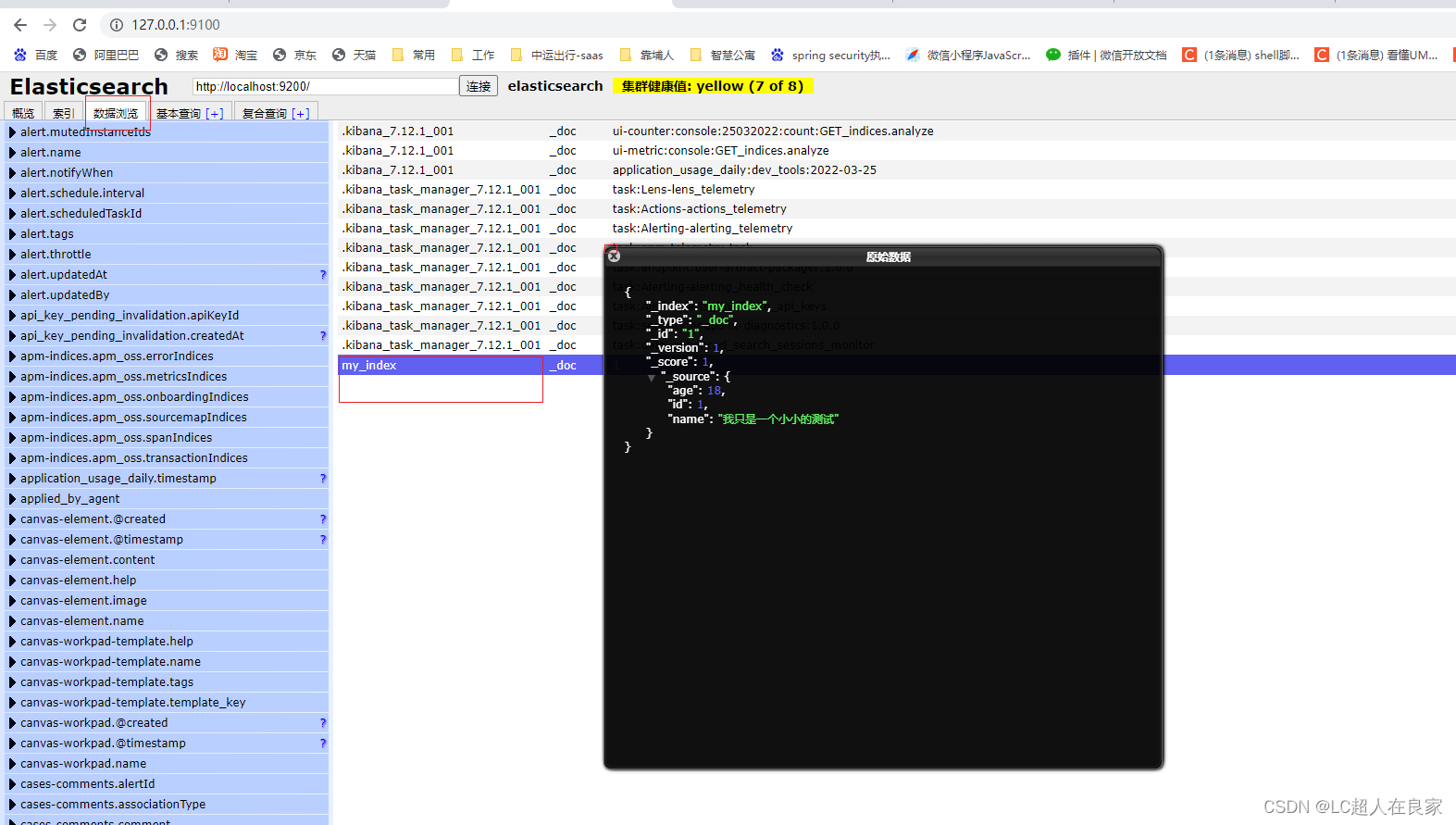The image size is (1456, 825).
Task: Select the row task:Actions-actions_telemetry
Action: (896, 209)
